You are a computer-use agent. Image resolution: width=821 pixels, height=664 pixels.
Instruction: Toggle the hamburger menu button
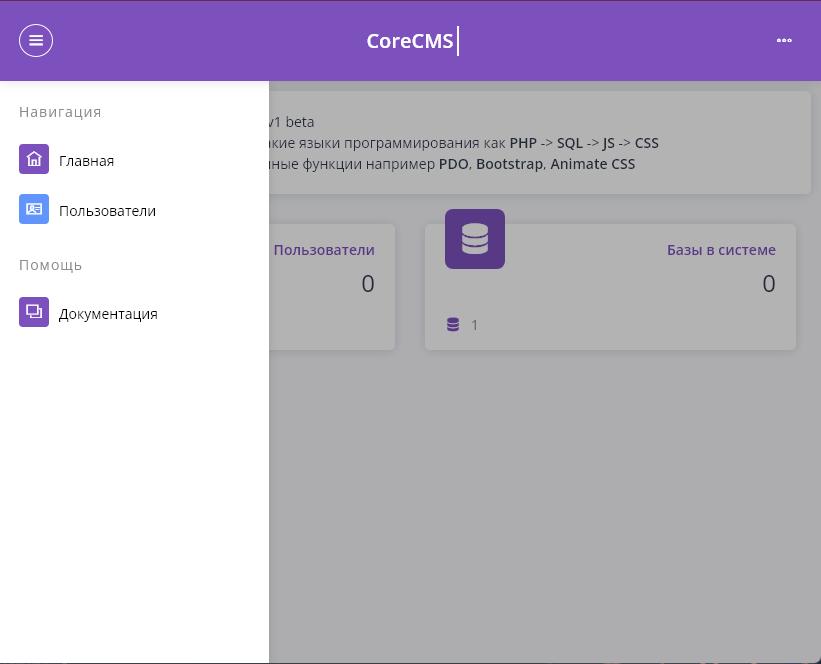click(36, 40)
